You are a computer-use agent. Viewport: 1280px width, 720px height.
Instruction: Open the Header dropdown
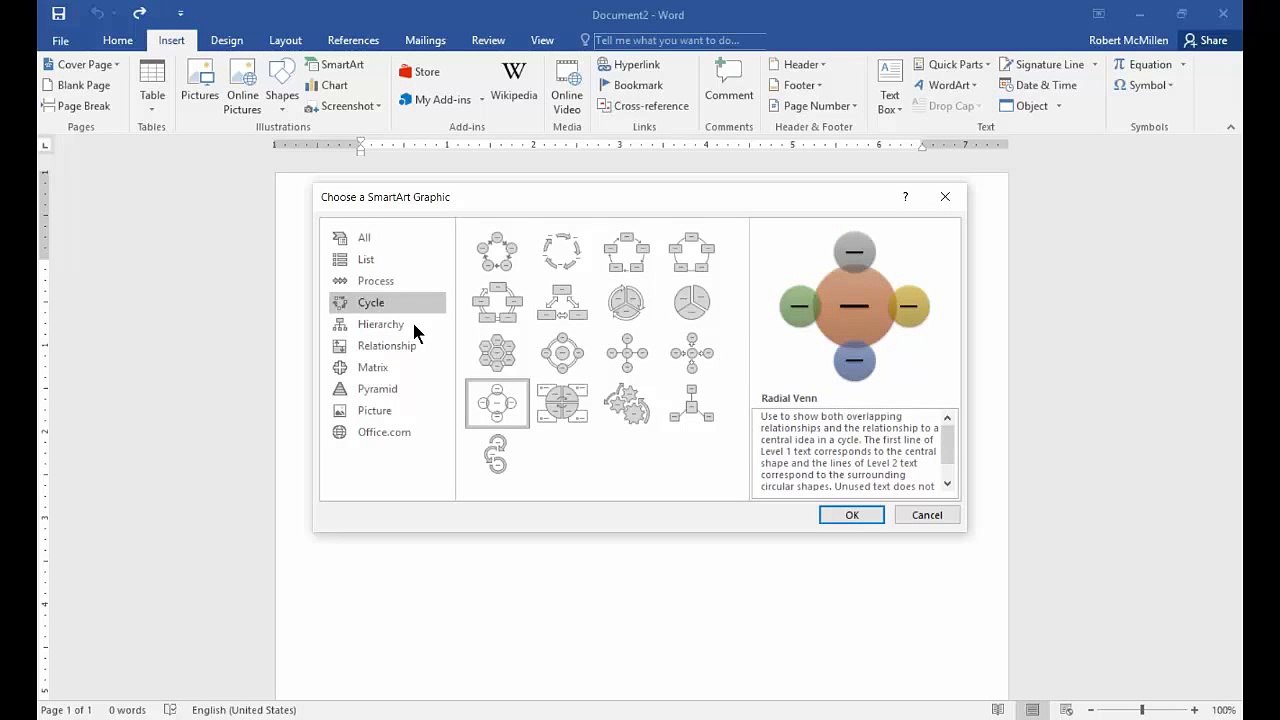(796, 64)
